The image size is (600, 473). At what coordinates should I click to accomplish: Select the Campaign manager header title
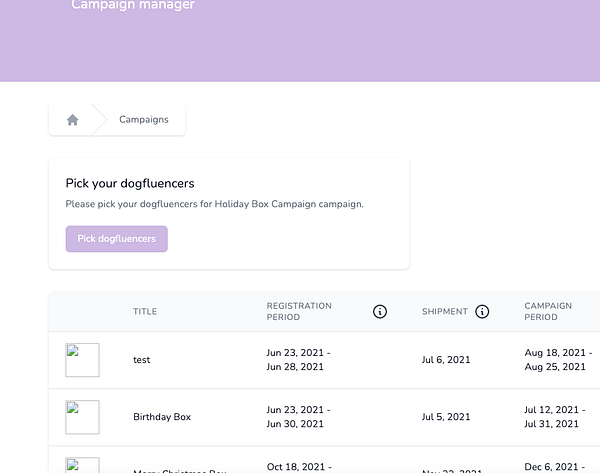(x=133, y=6)
